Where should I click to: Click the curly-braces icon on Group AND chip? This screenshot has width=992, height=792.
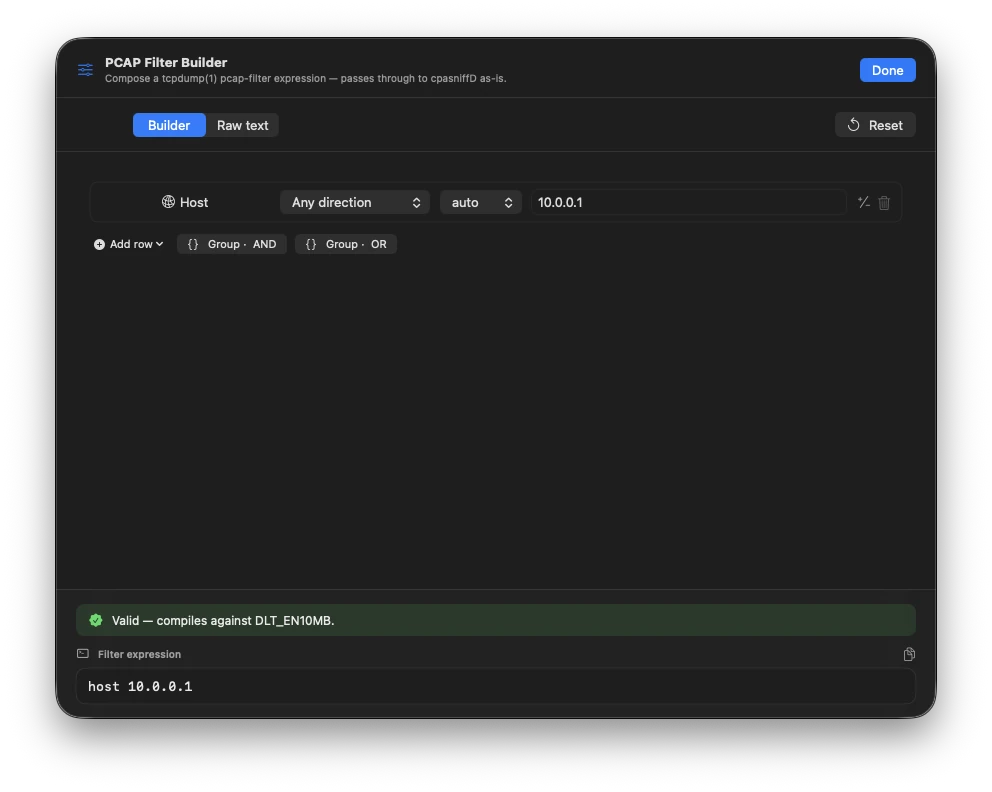(x=191, y=243)
